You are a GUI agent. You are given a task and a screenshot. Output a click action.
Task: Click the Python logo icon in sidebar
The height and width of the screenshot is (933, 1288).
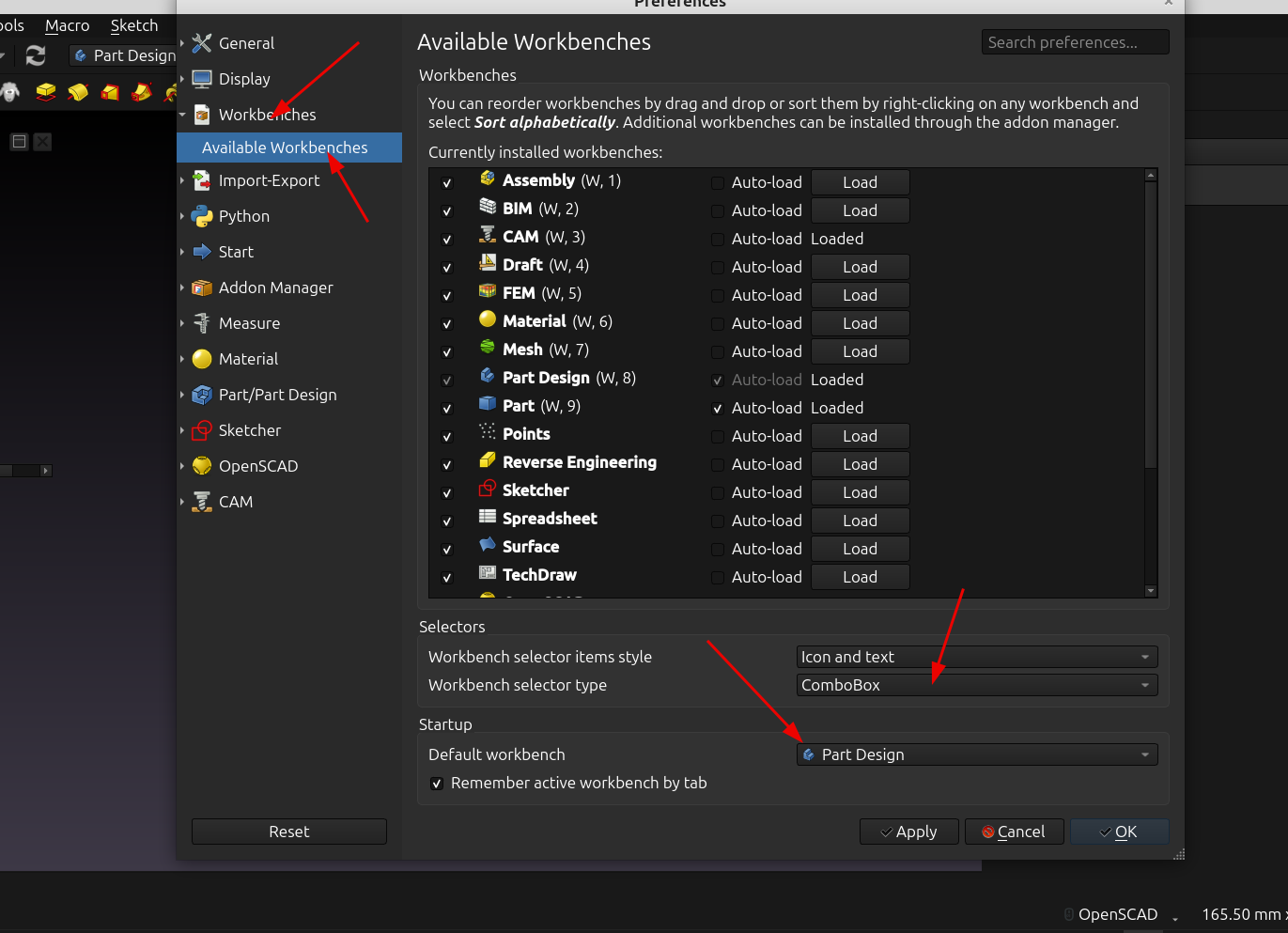[202, 216]
